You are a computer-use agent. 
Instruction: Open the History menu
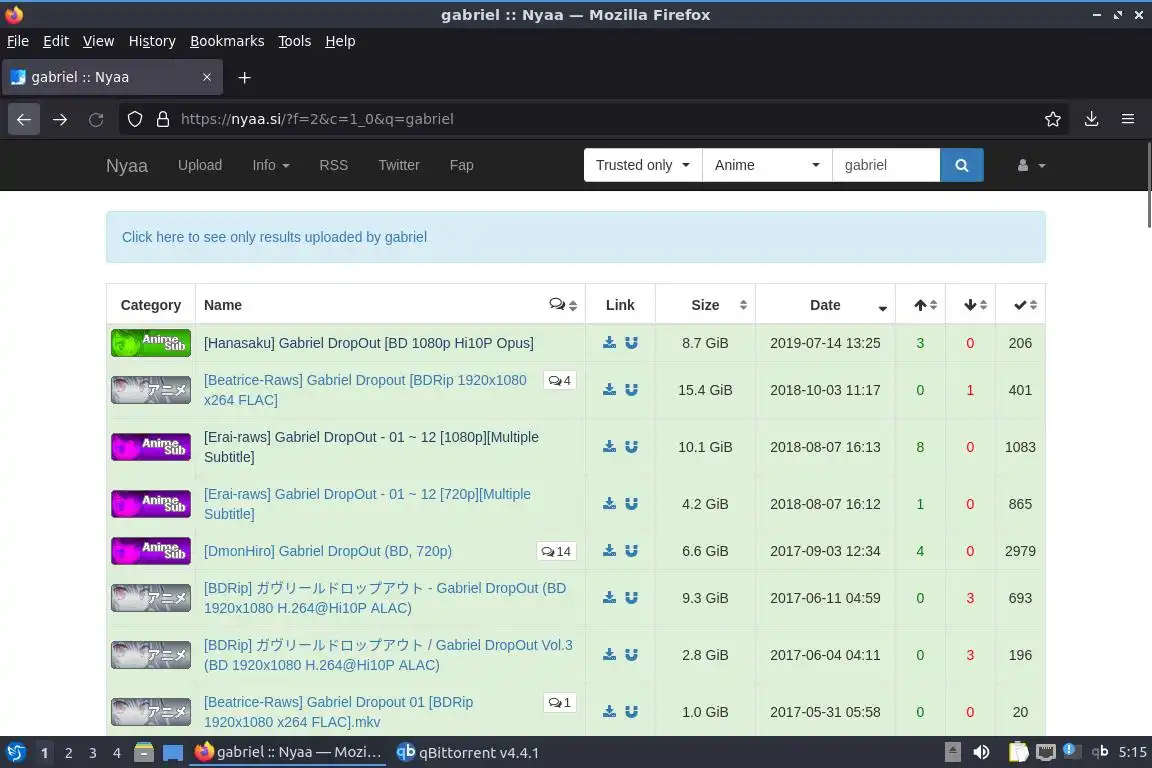coord(152,41)
